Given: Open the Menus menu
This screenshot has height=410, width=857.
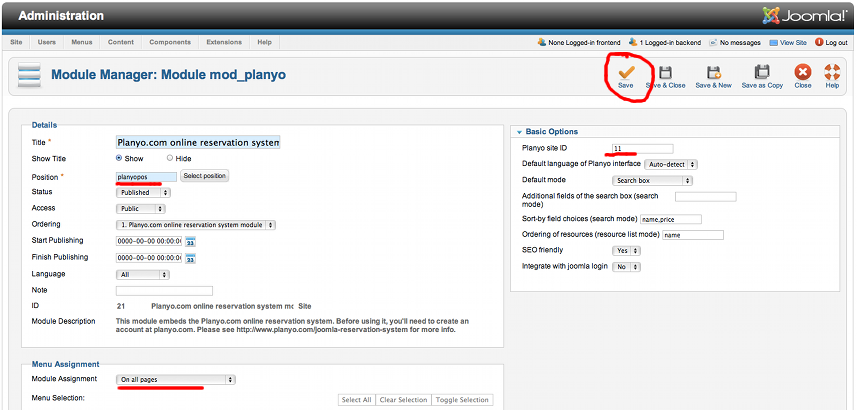Looking at the screenshot, I should click(x=82, y=42).
